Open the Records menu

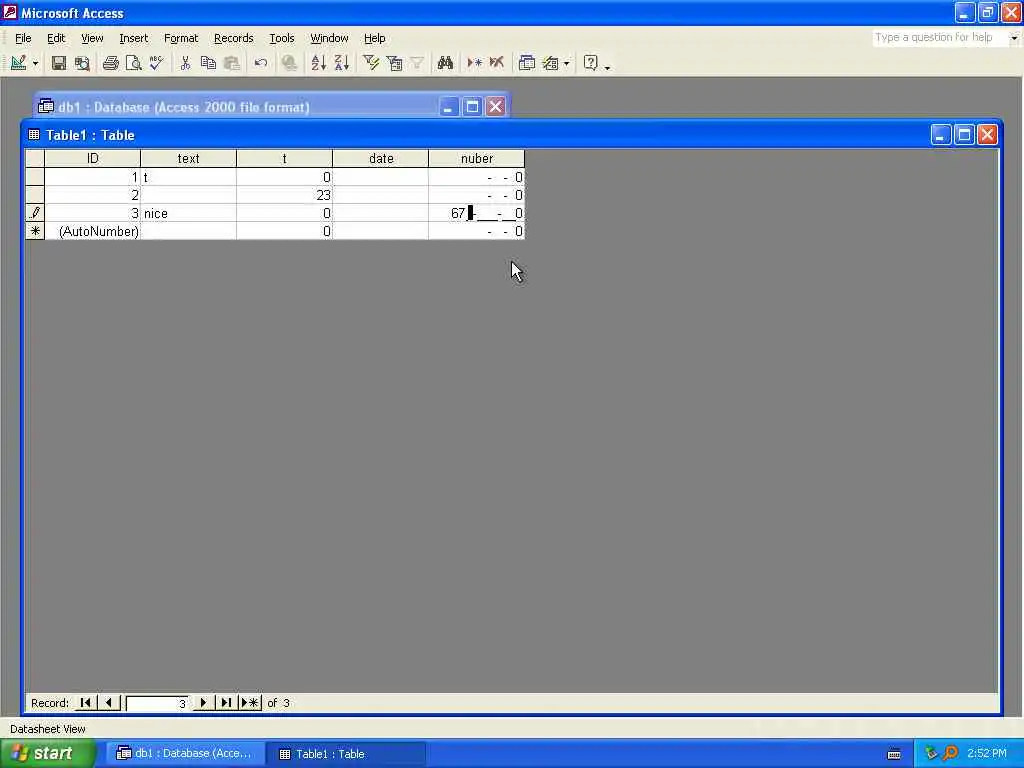[x=234, y=38]
